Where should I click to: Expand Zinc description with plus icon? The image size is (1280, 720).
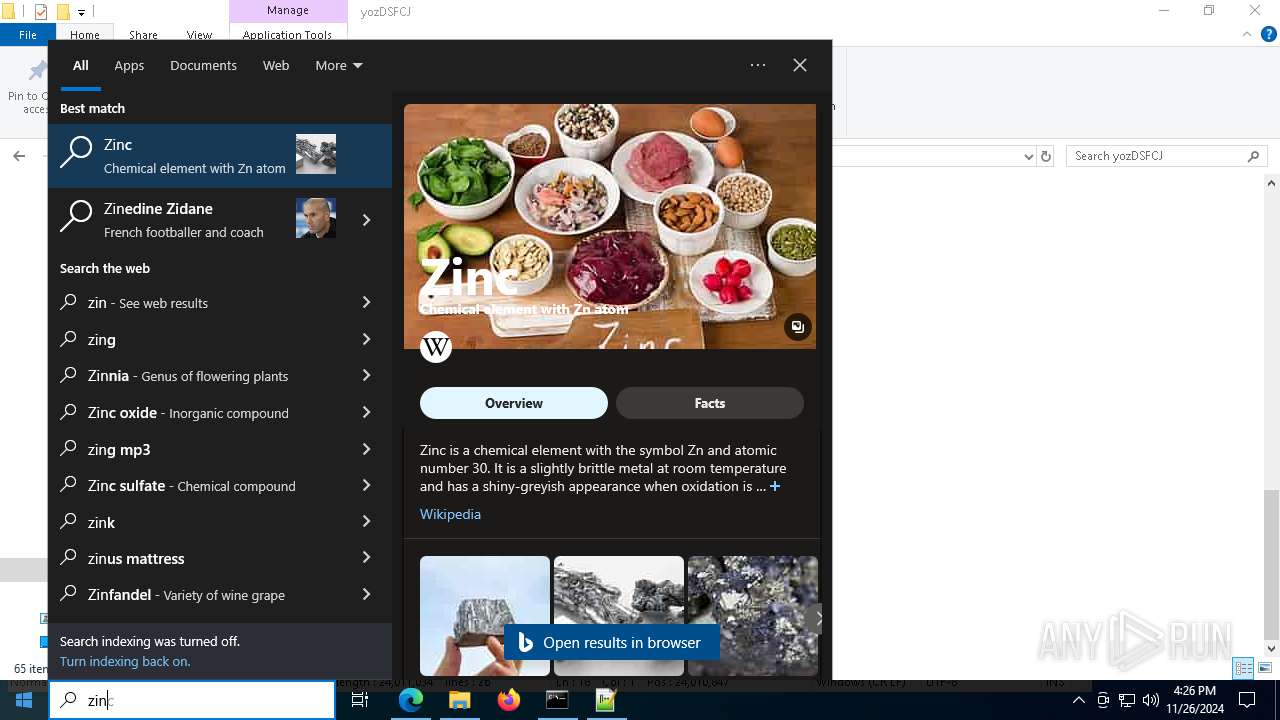(775, 486)
